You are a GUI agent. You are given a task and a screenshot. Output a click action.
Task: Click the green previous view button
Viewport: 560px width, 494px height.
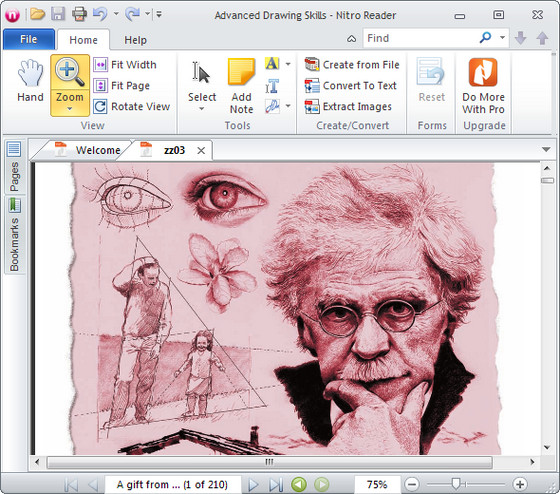[299, 484]
